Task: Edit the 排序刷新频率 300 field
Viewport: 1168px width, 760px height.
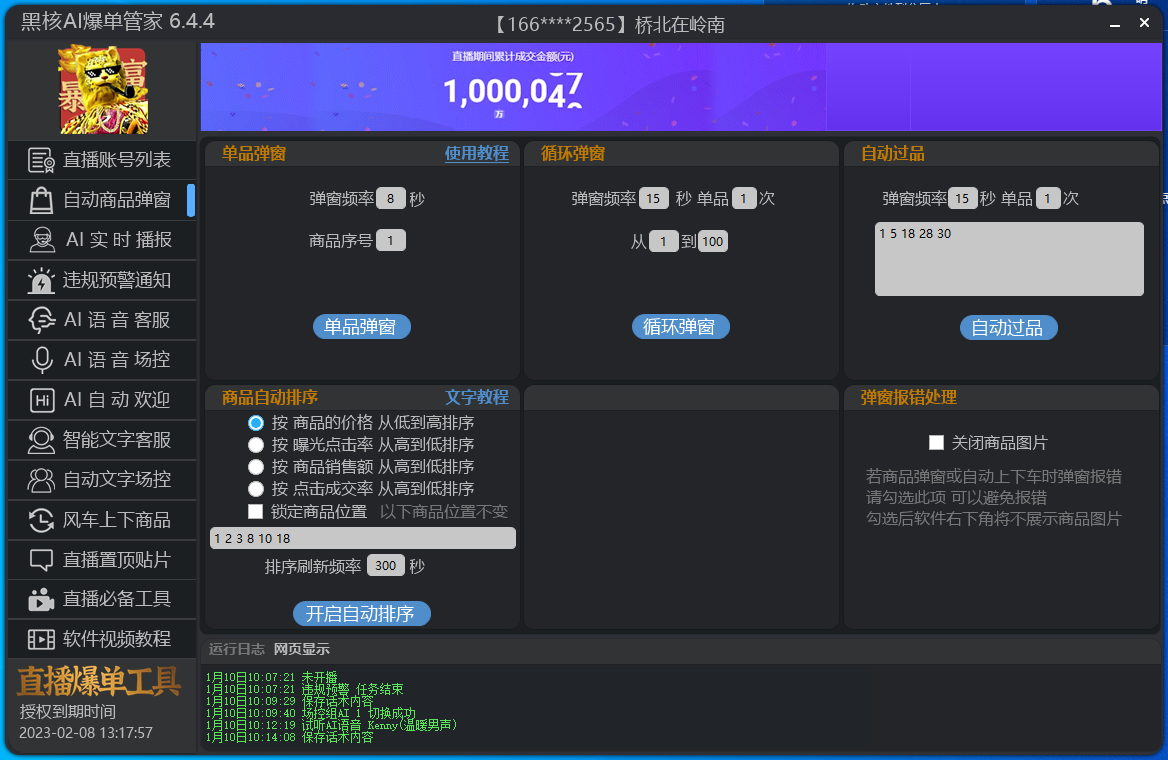Action: (x=385, y=566)
